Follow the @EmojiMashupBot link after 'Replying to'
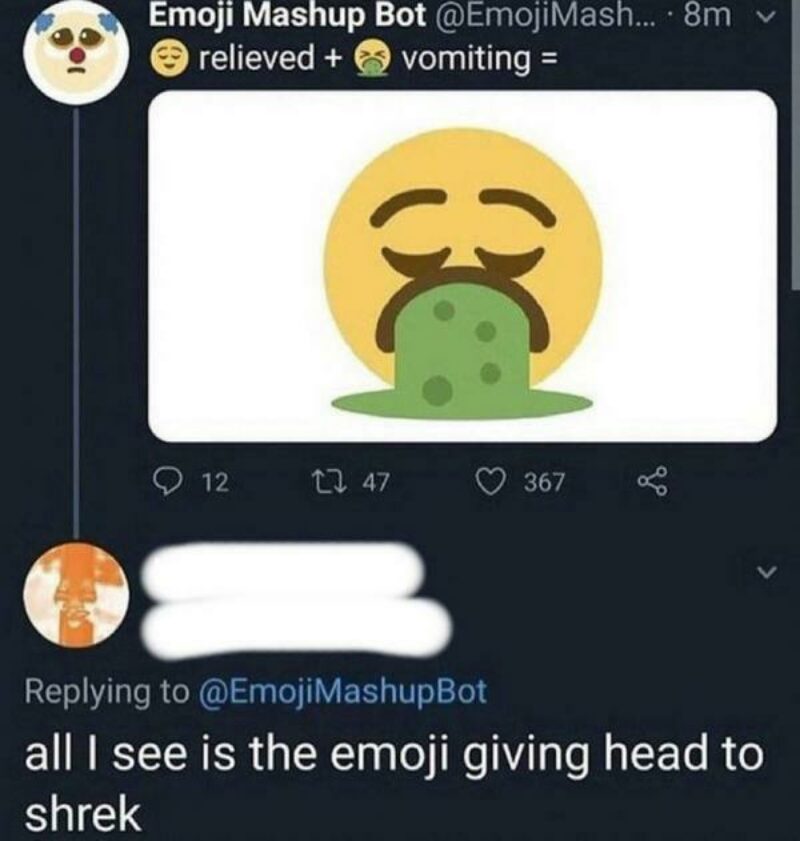 click(x=346, y=690)
